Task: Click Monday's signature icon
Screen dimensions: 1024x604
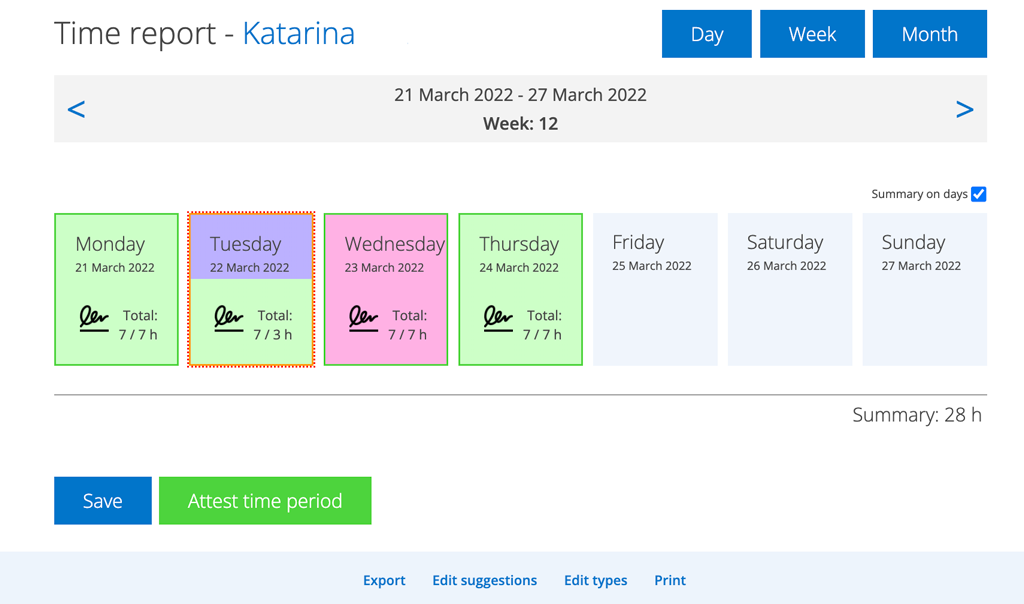Action: pos(94,320)
